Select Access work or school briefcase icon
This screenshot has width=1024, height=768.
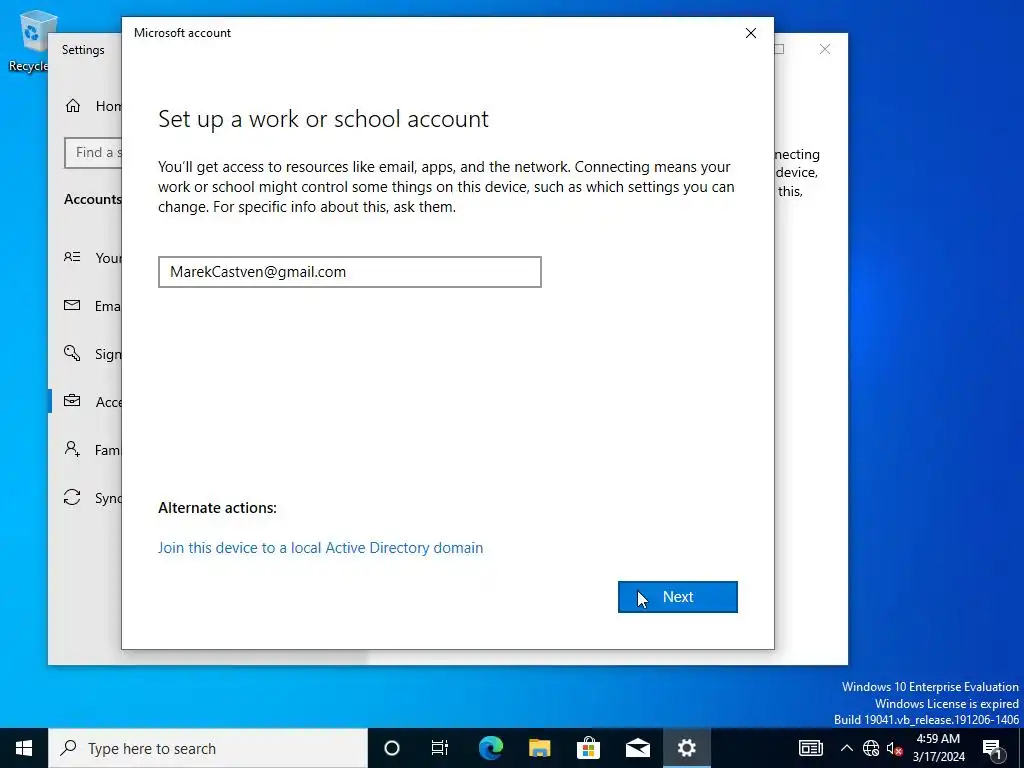[72, 401]
